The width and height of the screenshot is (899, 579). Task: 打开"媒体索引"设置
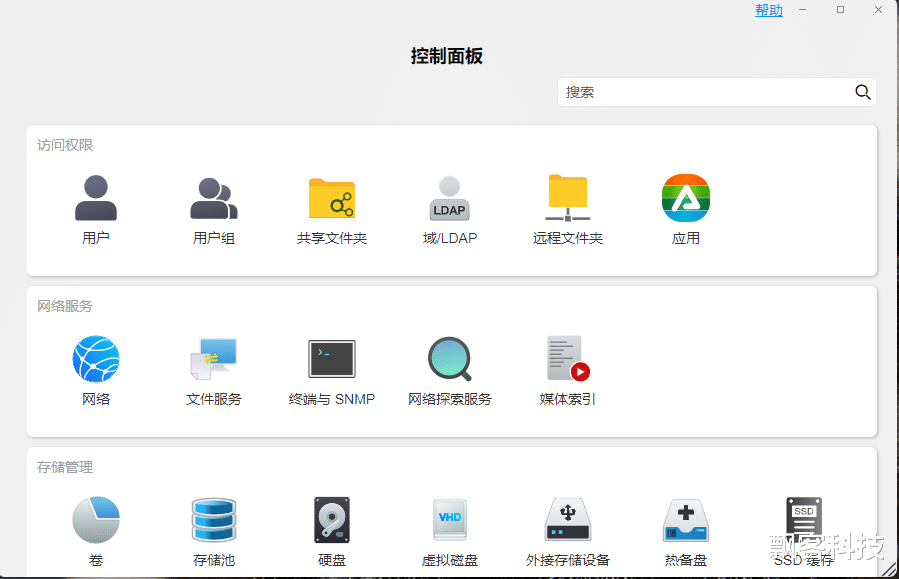coord(567,359)
